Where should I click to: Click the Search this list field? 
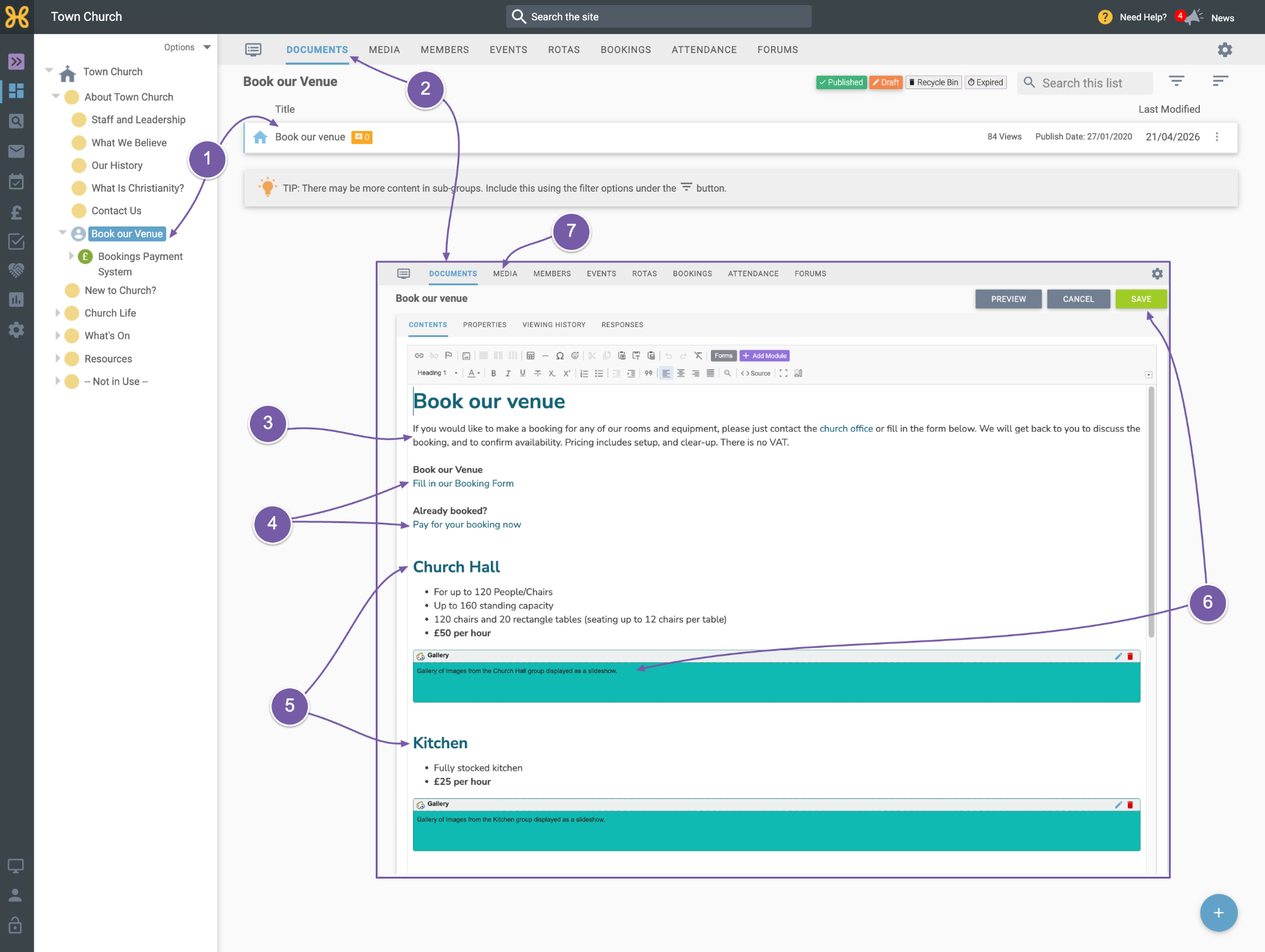point(1085,83)
